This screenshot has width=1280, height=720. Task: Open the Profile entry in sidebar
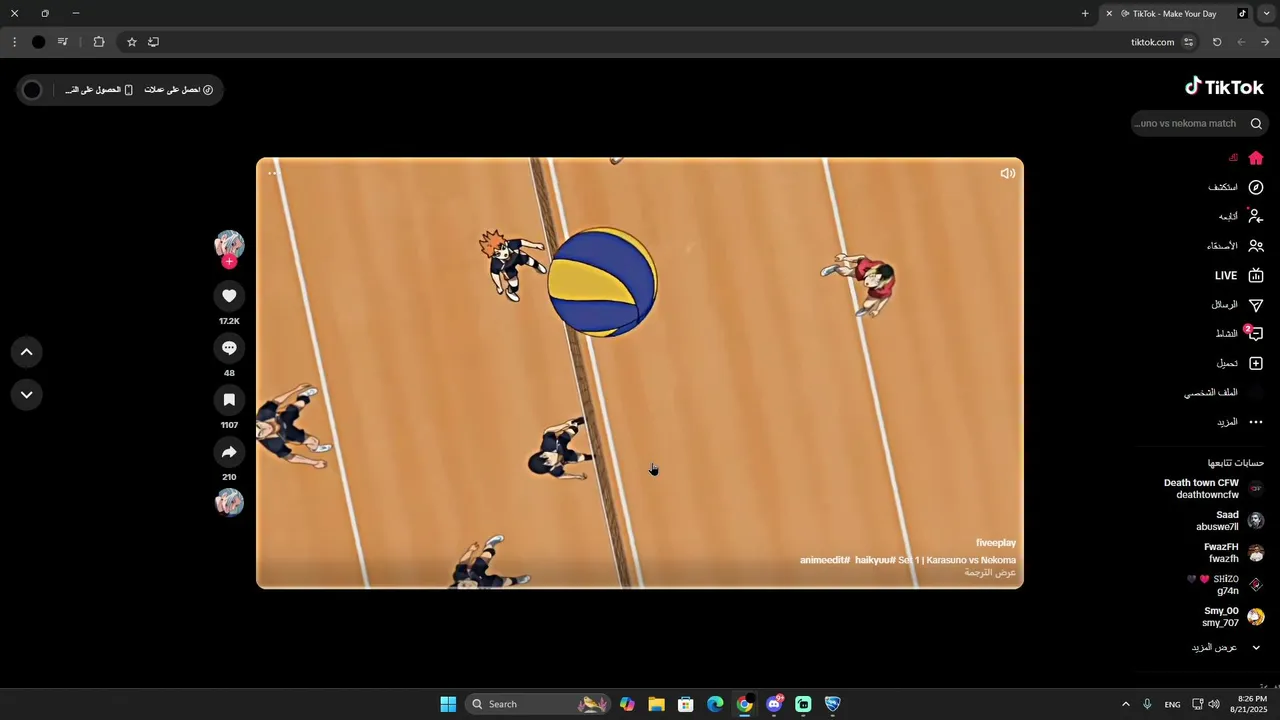pyautogui.click(x=1225, y=393)
